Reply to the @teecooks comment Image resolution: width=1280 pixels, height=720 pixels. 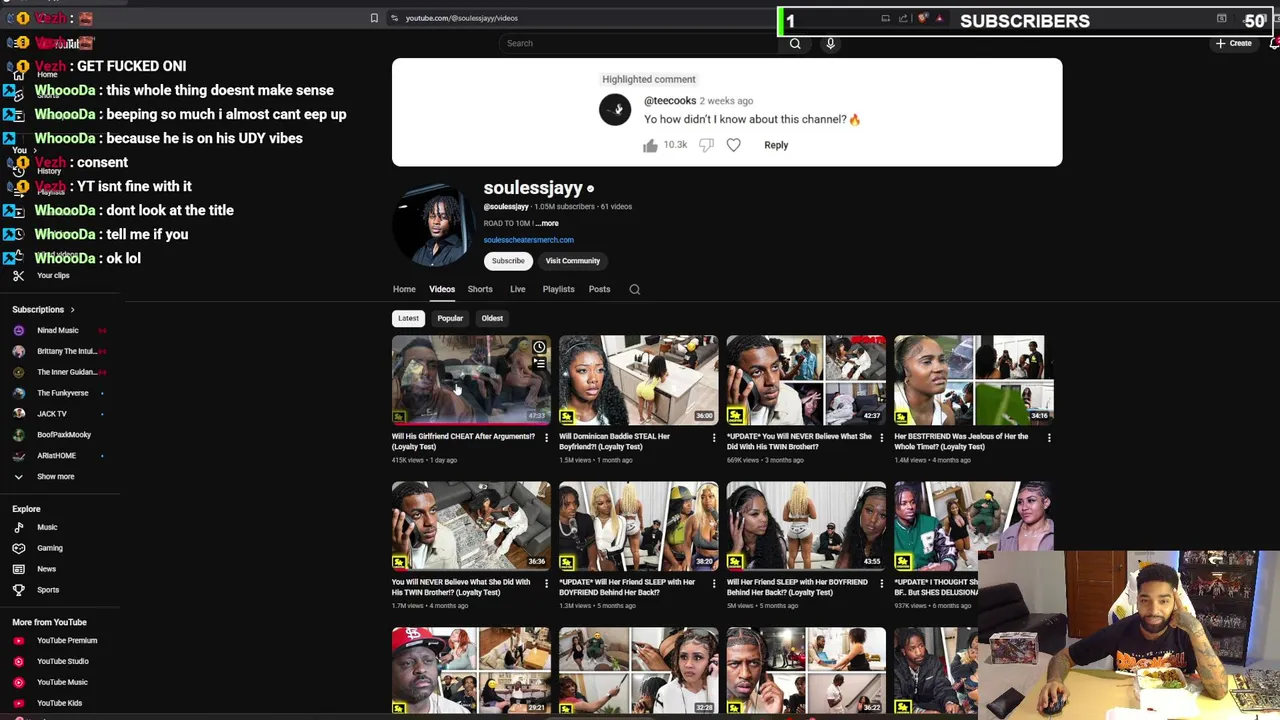[776, 145]
